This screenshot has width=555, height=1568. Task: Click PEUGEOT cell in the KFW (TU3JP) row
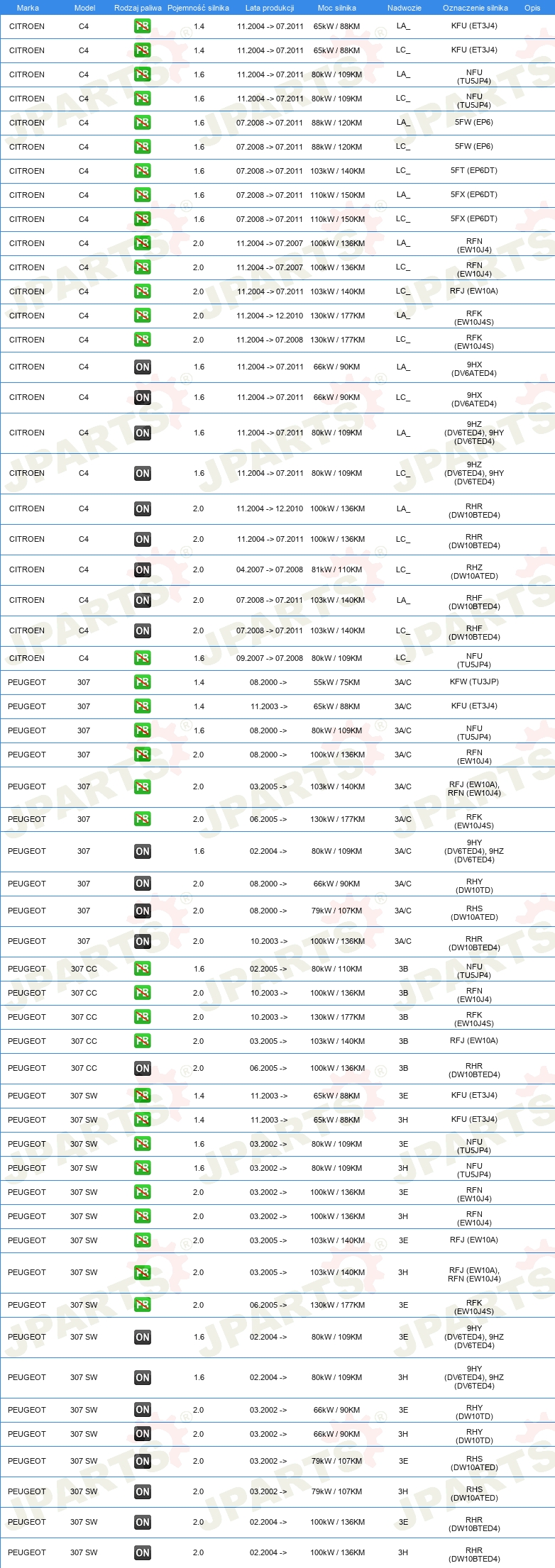pyautogui.click(x=27, y=683)
